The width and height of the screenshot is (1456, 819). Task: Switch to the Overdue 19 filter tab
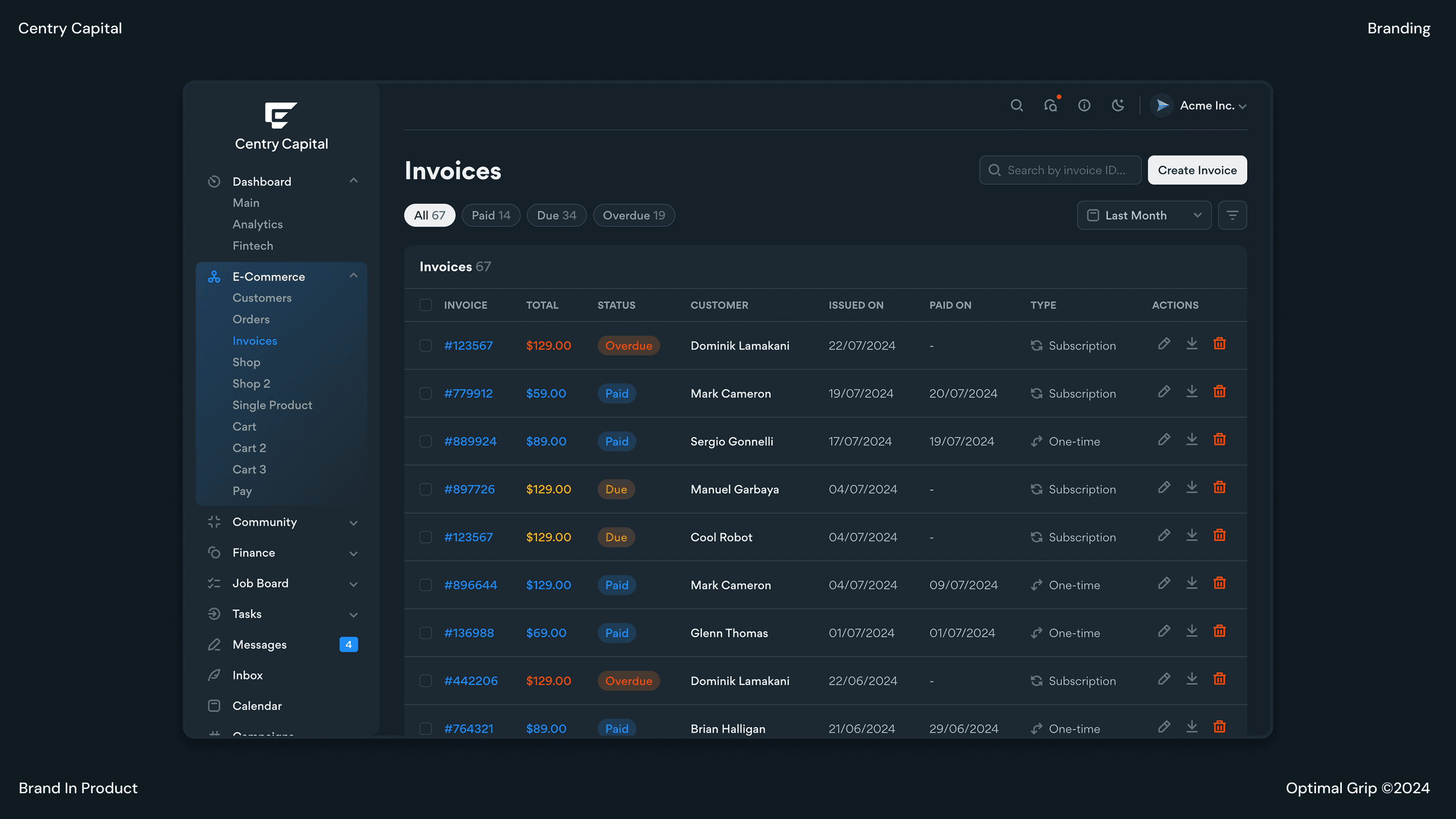coord(633,215)
